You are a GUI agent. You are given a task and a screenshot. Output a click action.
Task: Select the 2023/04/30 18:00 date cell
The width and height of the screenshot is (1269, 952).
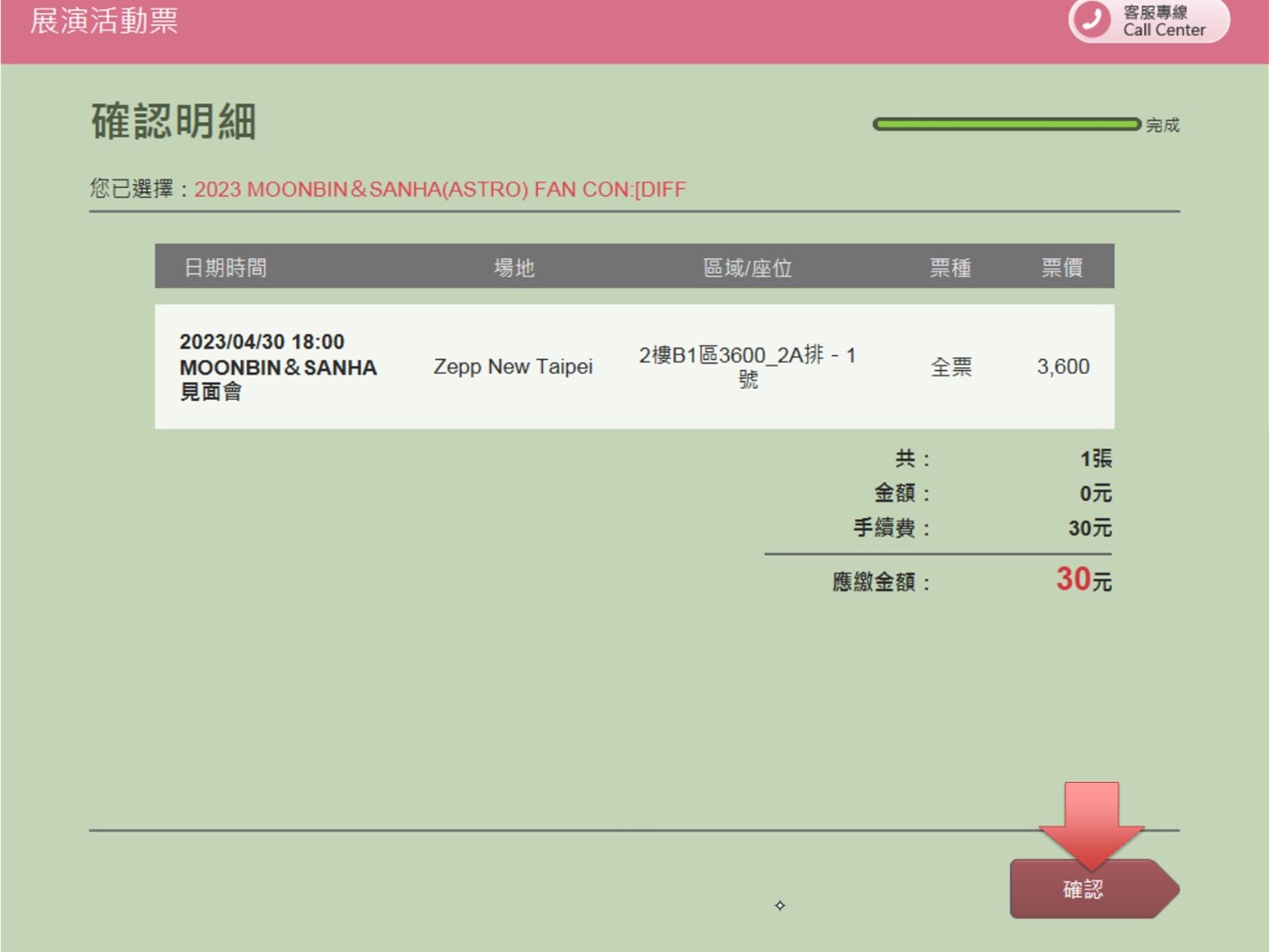(262, 342)
